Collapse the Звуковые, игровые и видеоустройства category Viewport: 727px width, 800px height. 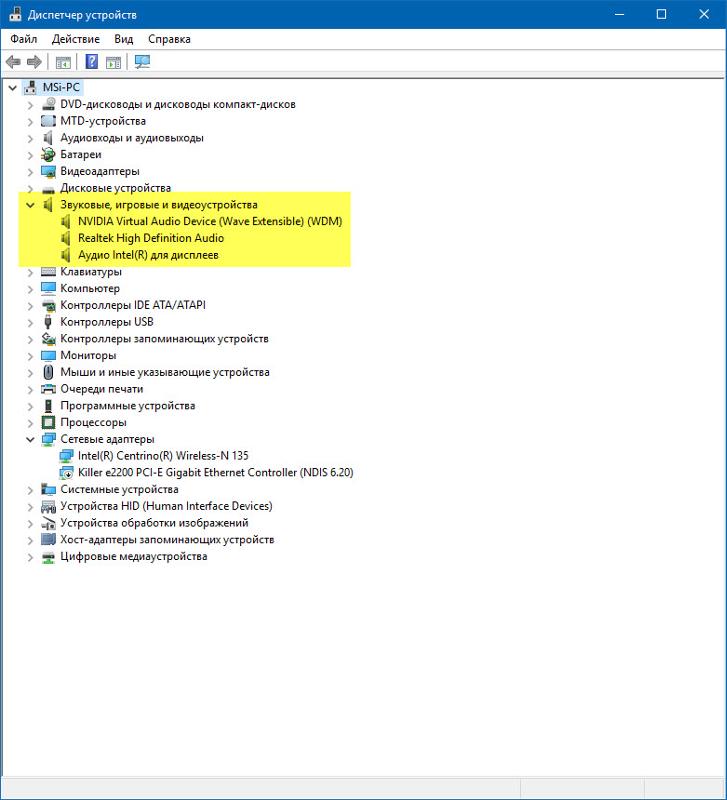(x=30, y=204)
